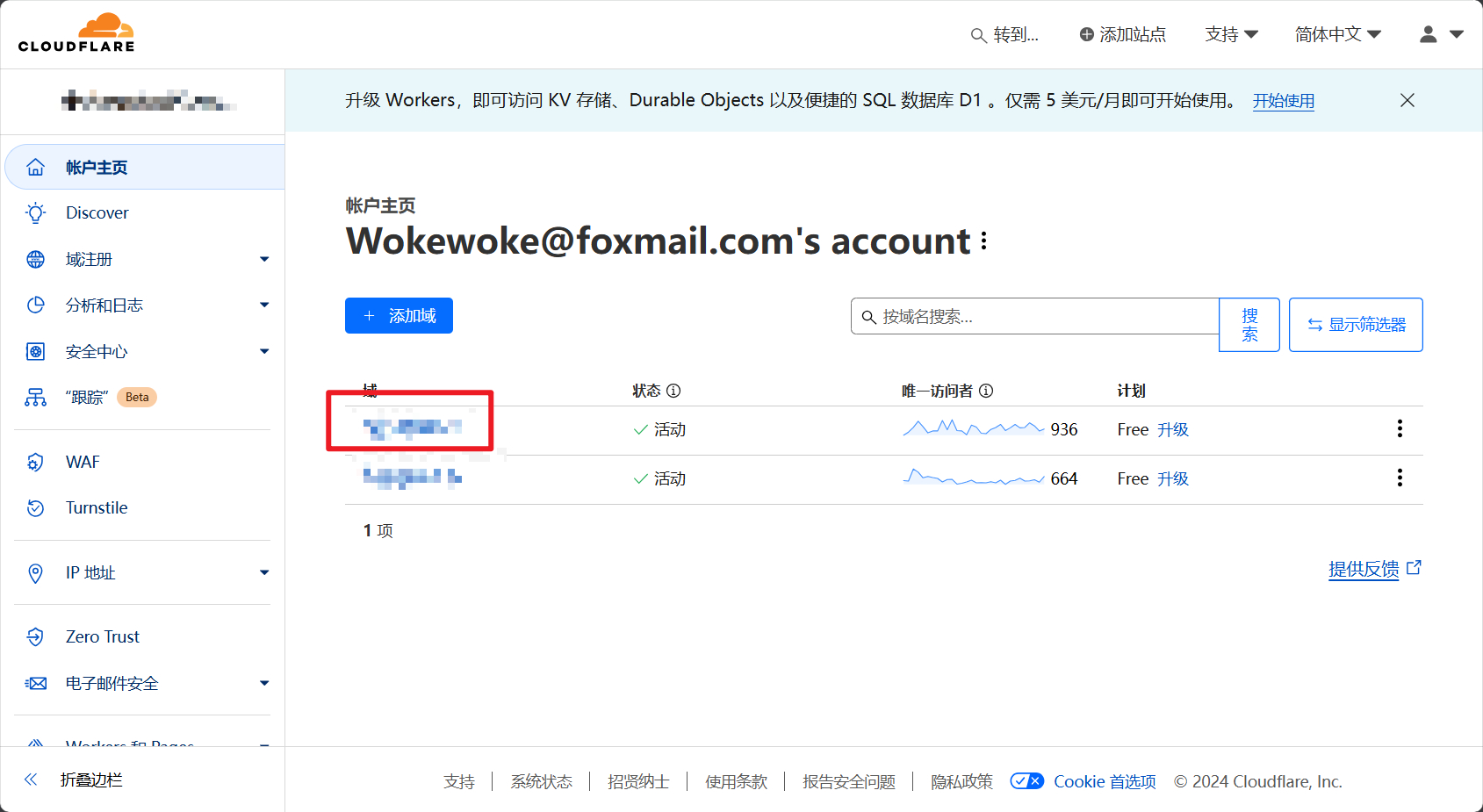Image resolution: width=1483 pixels, height=812 pixels.
Task: Open row actions menu for 936-visitor domain
Action: [x=1400, y=429]
